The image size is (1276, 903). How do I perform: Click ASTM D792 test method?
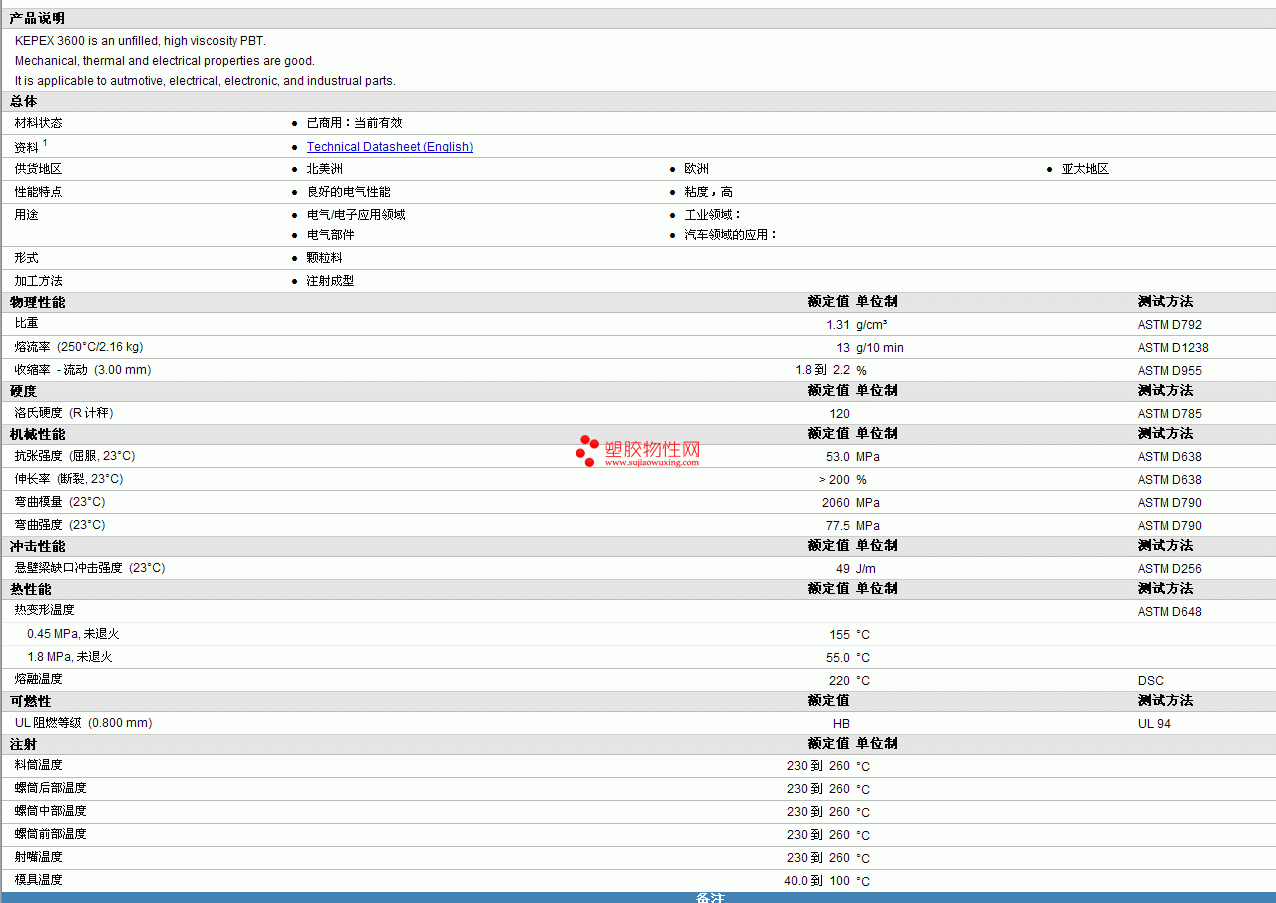click(x=1170, y=325)
